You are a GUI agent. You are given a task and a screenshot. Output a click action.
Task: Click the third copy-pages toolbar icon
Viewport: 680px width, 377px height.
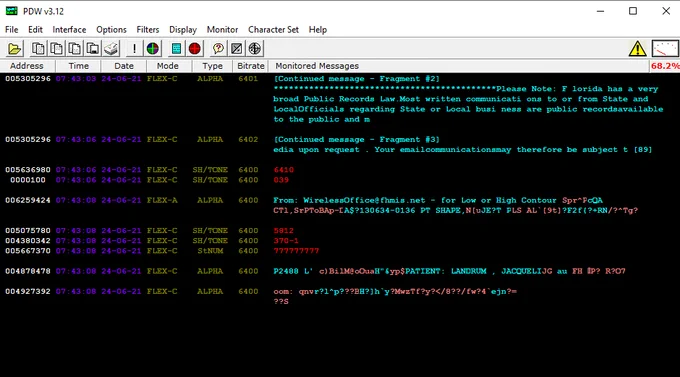pos(75,49)
